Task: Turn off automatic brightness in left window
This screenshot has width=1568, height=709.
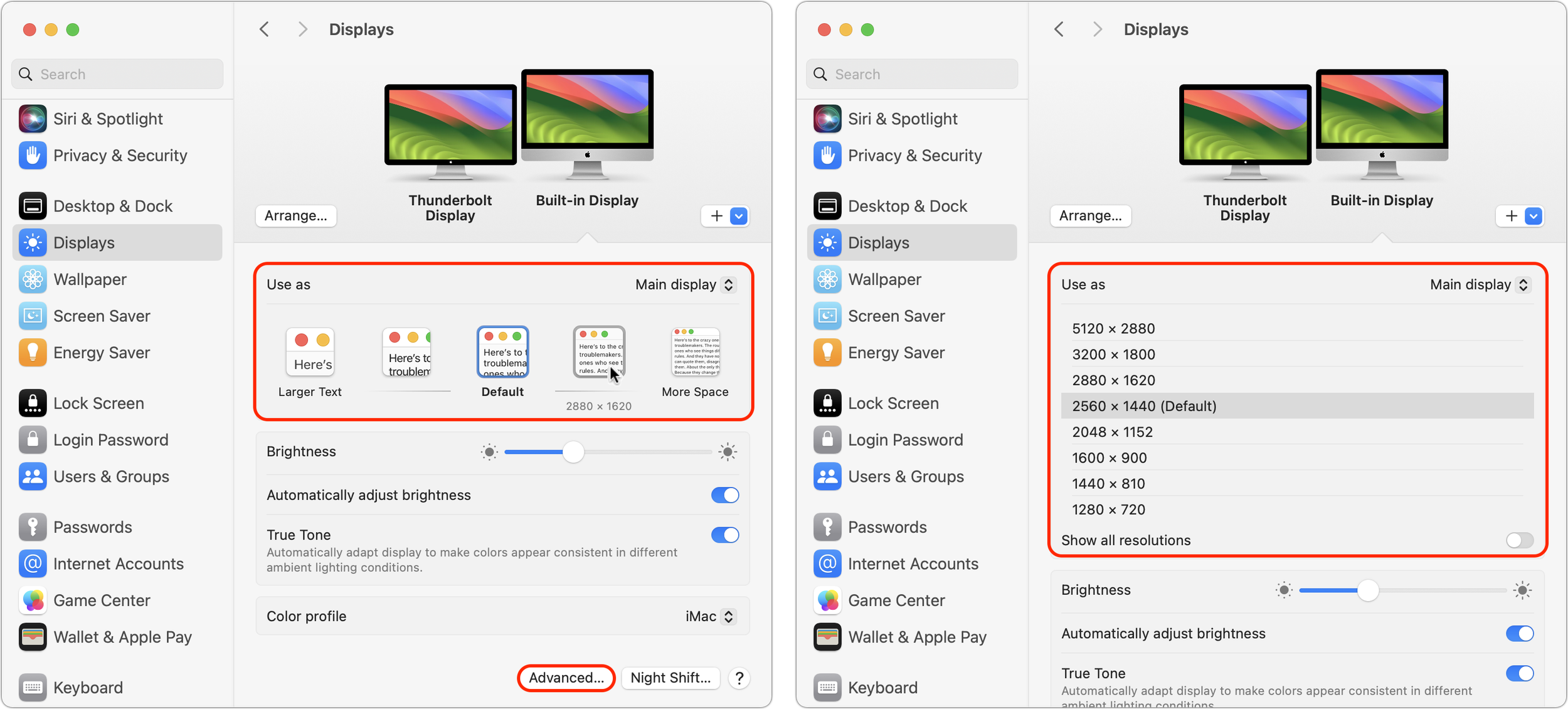Action: click(x=724, y=495)
